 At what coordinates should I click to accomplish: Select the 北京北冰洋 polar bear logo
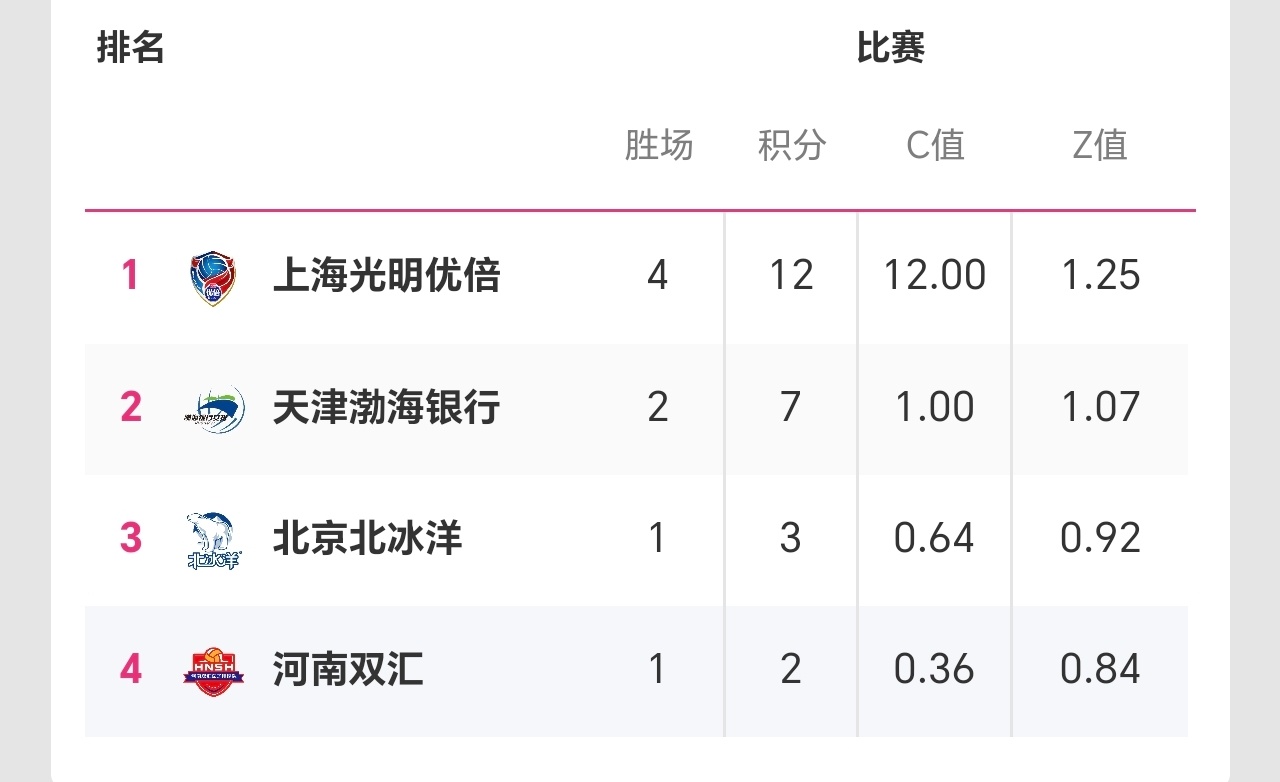[214, 540]
